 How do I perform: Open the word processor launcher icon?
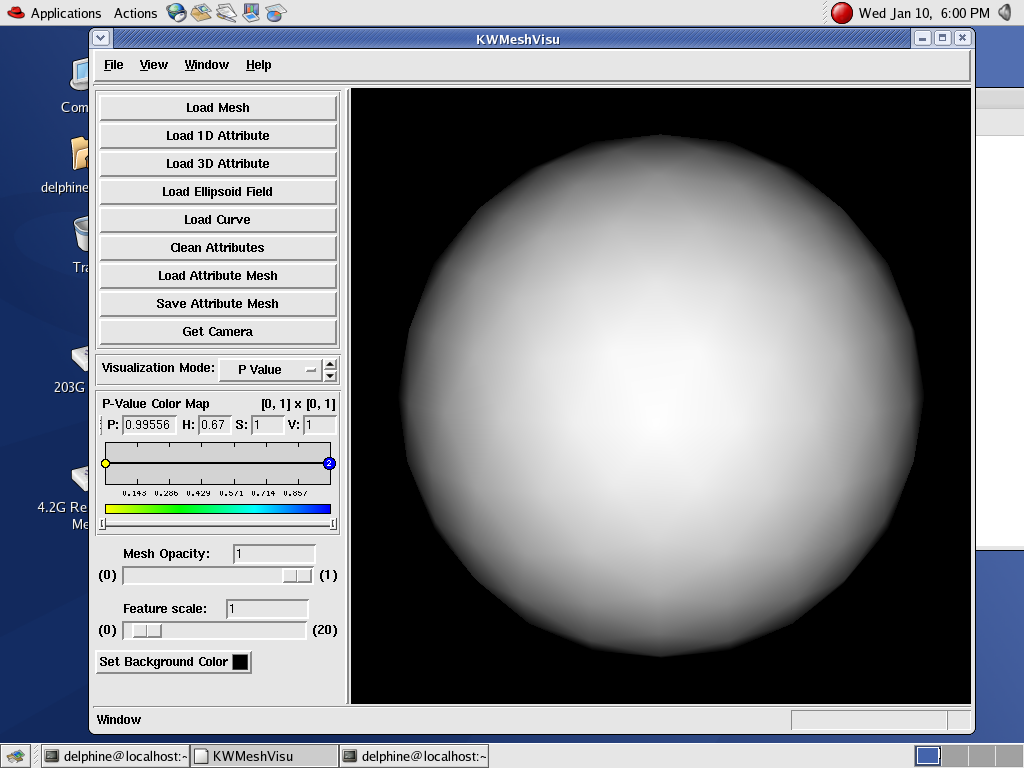[x=226, y=13]
